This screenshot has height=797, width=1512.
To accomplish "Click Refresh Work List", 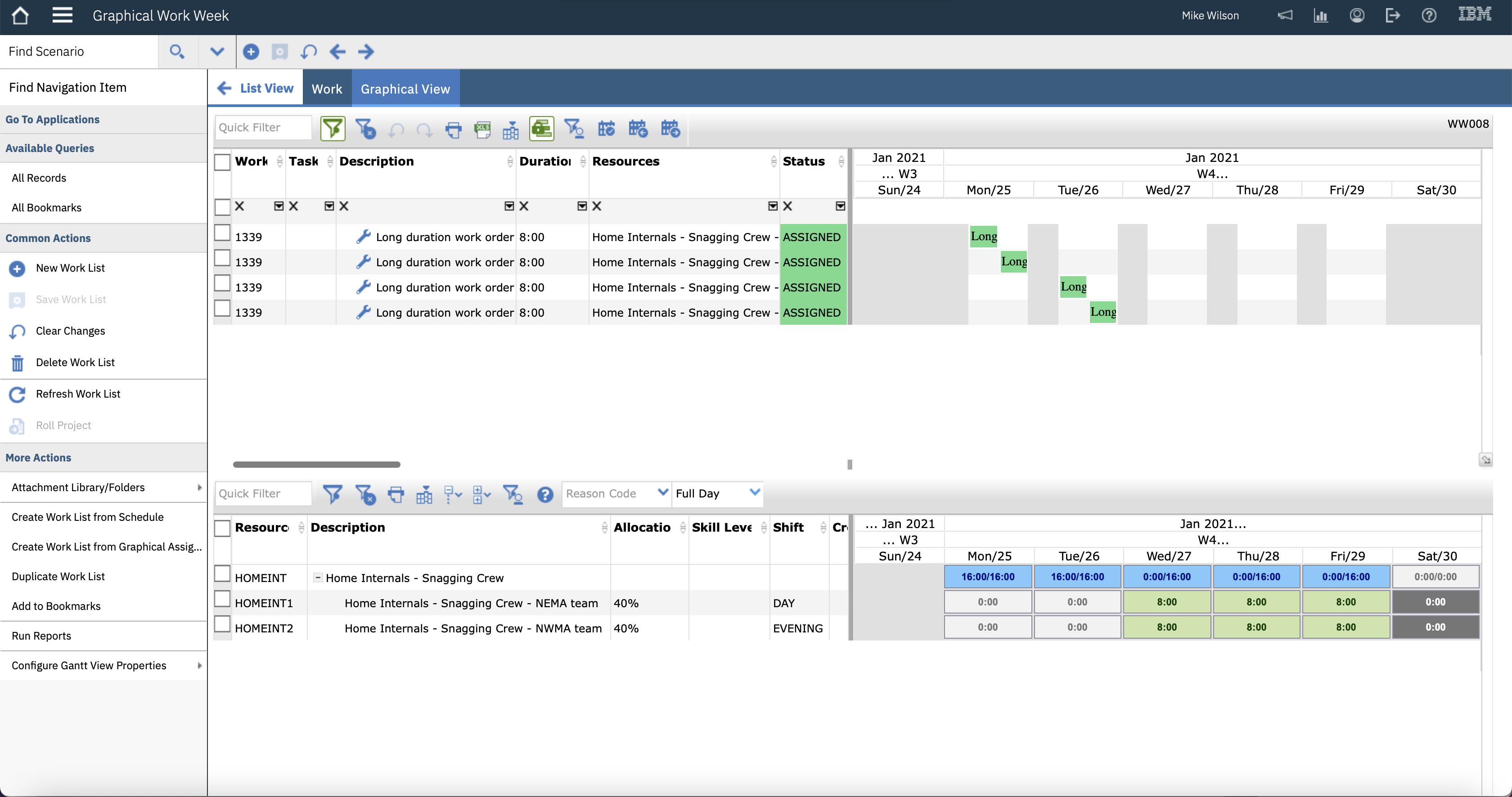I will 77,394.
